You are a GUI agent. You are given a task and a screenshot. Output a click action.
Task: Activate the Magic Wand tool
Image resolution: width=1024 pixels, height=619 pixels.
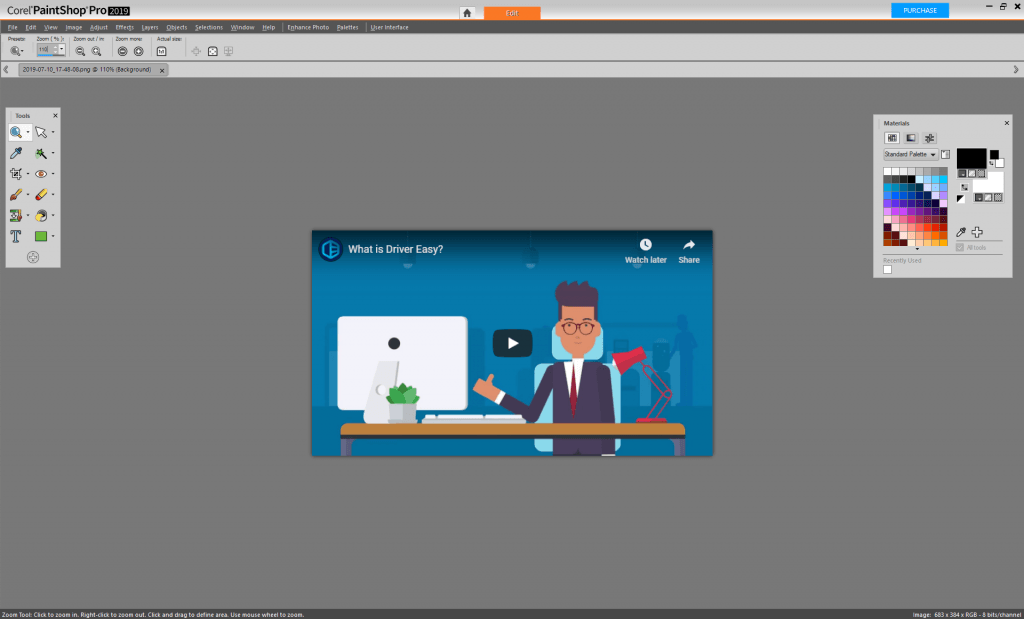pos(41,153)
